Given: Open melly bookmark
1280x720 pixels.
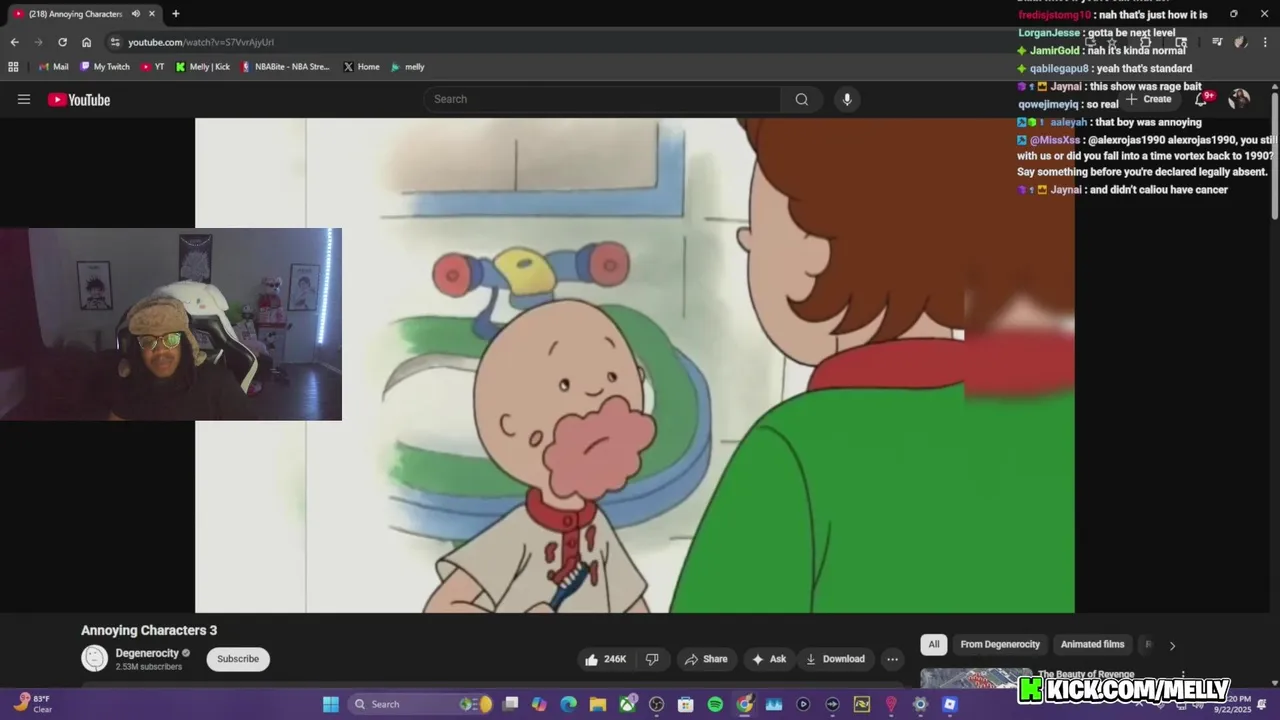Looking at the screenshot, I should (408, 67).
